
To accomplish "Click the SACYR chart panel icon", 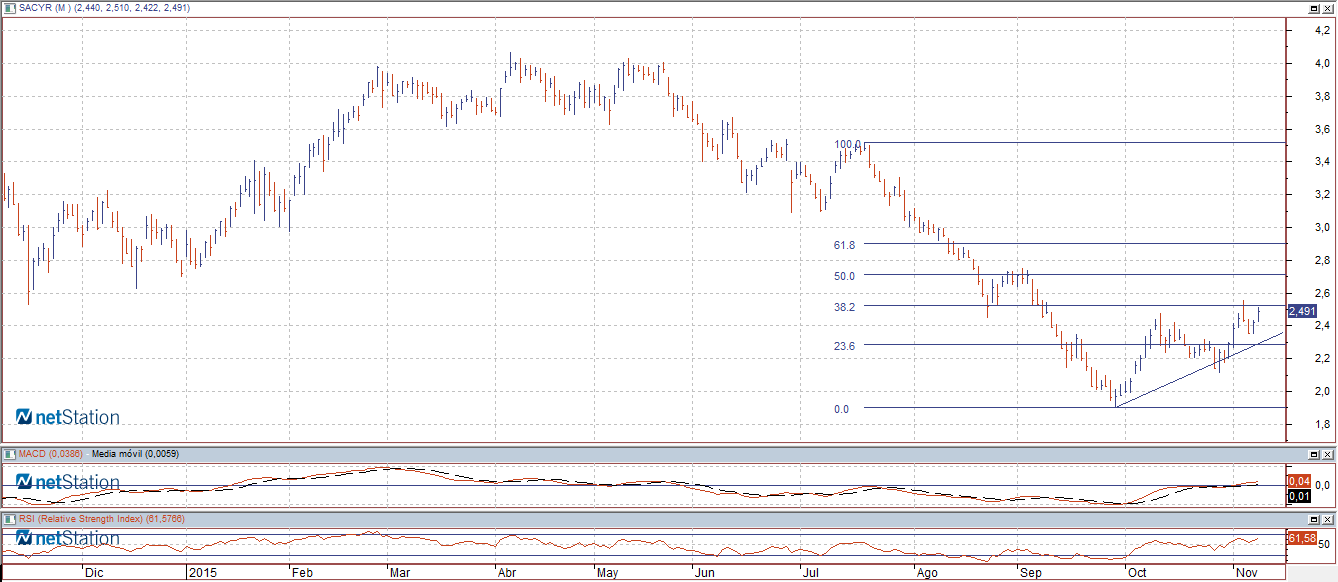I will tap(10, 8).
